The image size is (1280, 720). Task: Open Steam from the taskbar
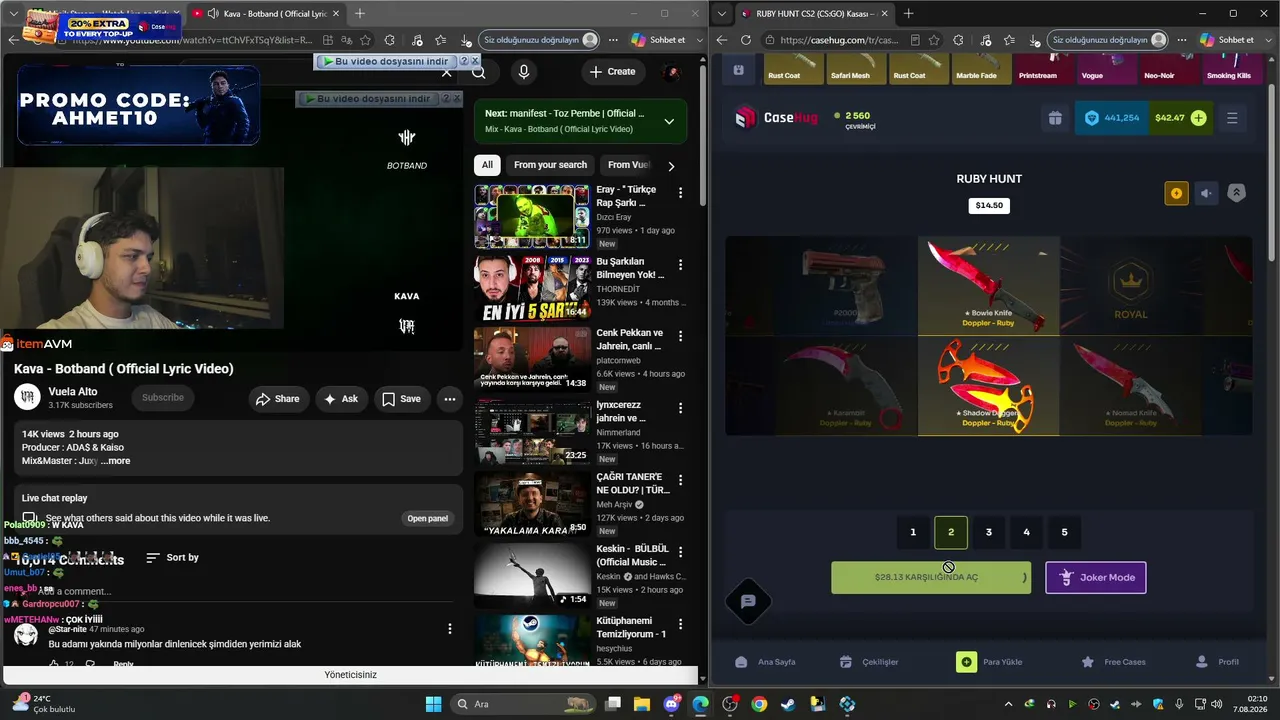point(789,704)
